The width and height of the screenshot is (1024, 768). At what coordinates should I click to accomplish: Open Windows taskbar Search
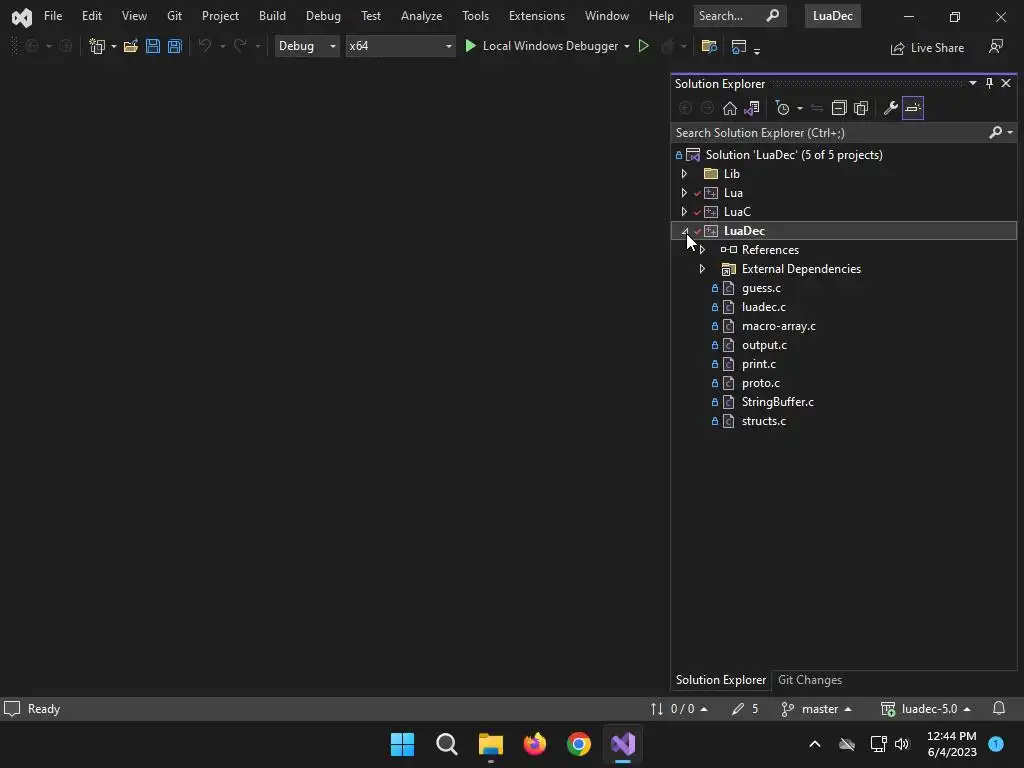[x=447, y=744]
